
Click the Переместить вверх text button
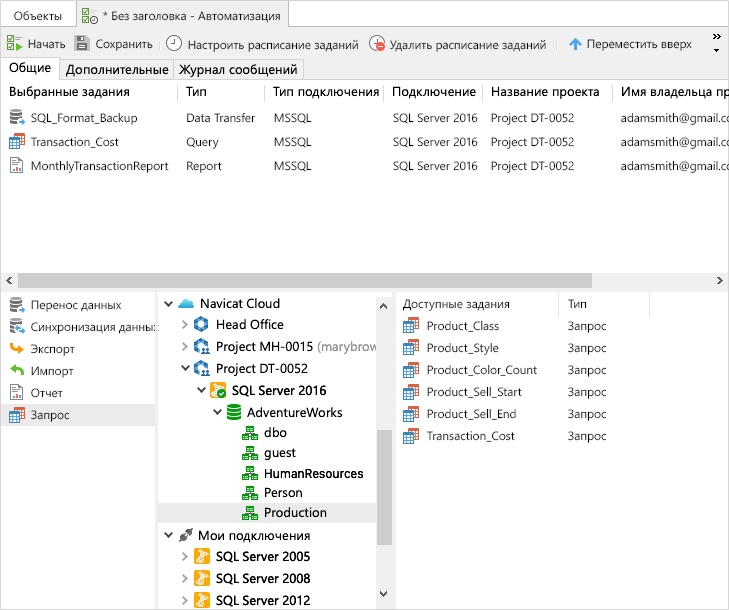639,44
